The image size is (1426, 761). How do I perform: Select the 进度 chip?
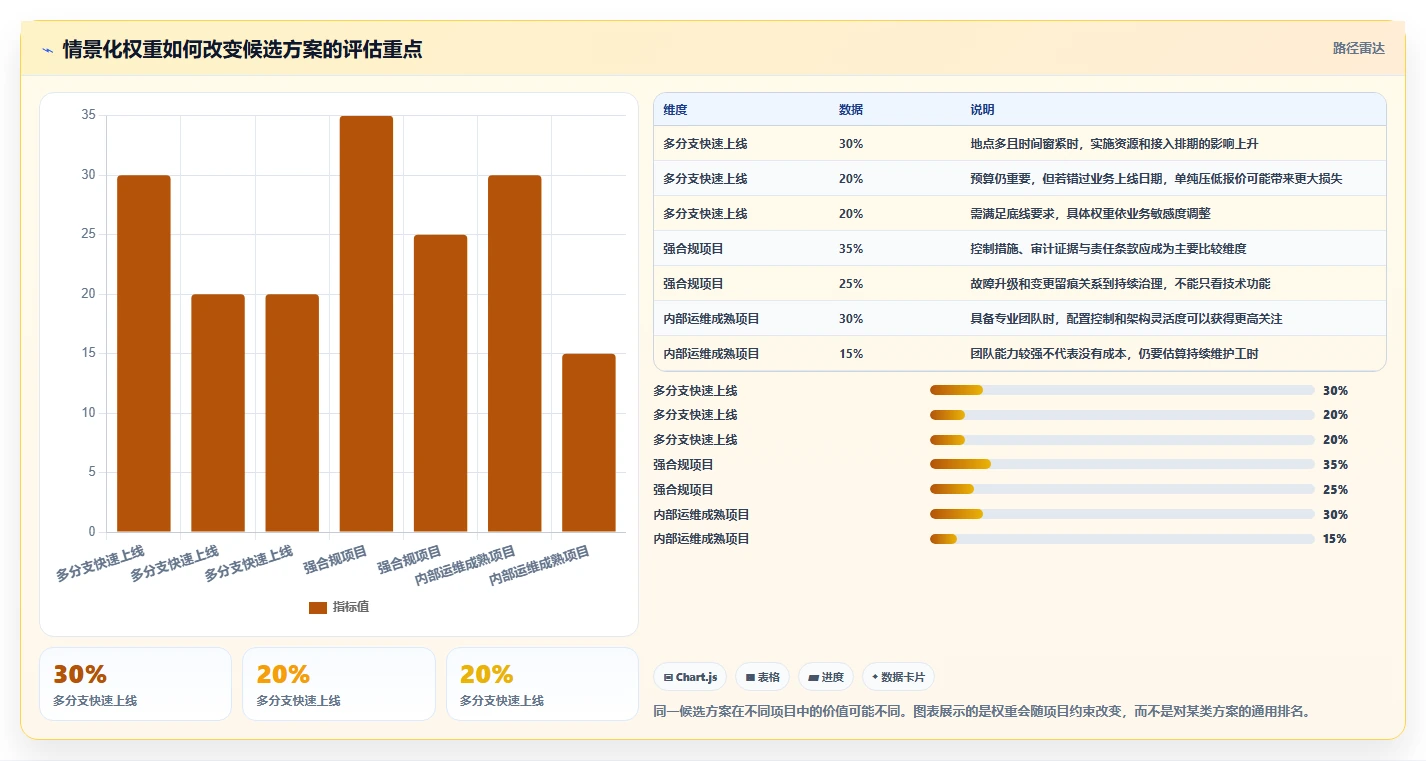826,677
